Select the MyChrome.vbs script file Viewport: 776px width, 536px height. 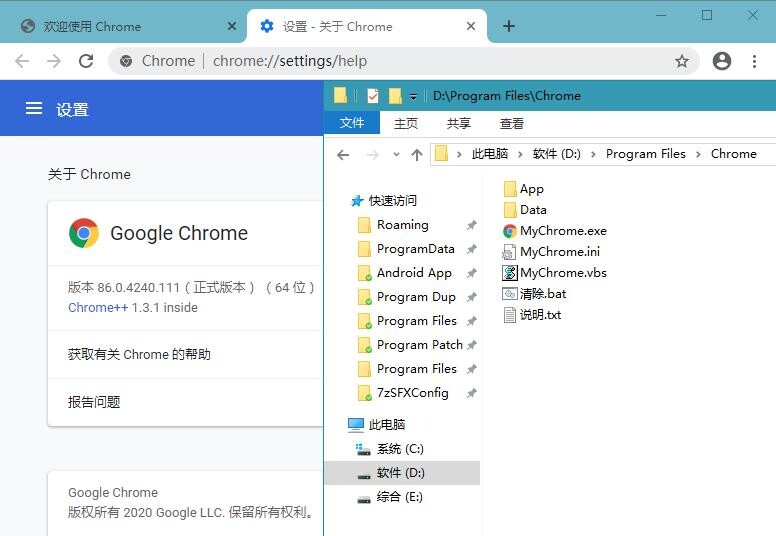coord(563,273)
